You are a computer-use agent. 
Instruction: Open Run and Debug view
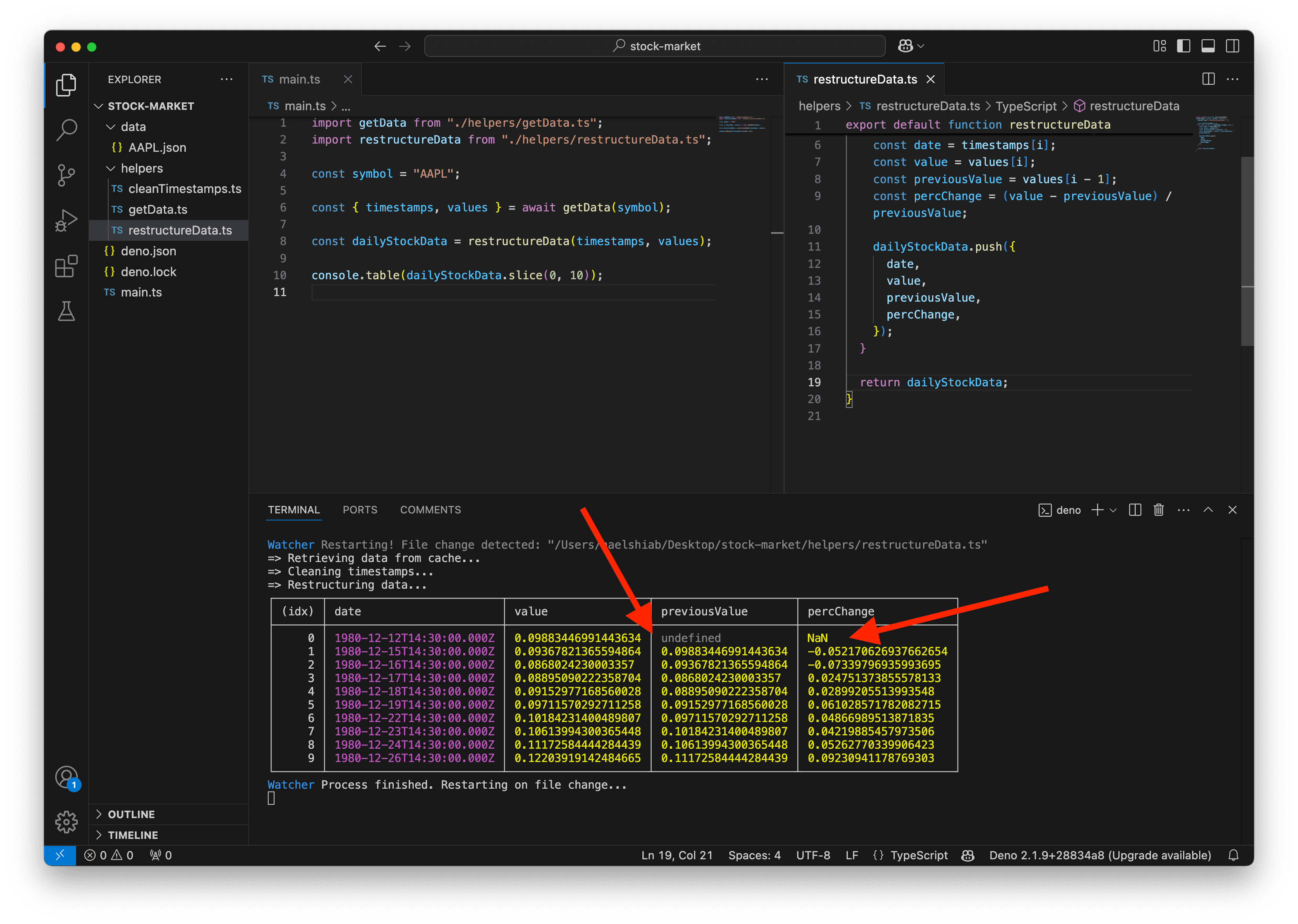coord(66,221)
